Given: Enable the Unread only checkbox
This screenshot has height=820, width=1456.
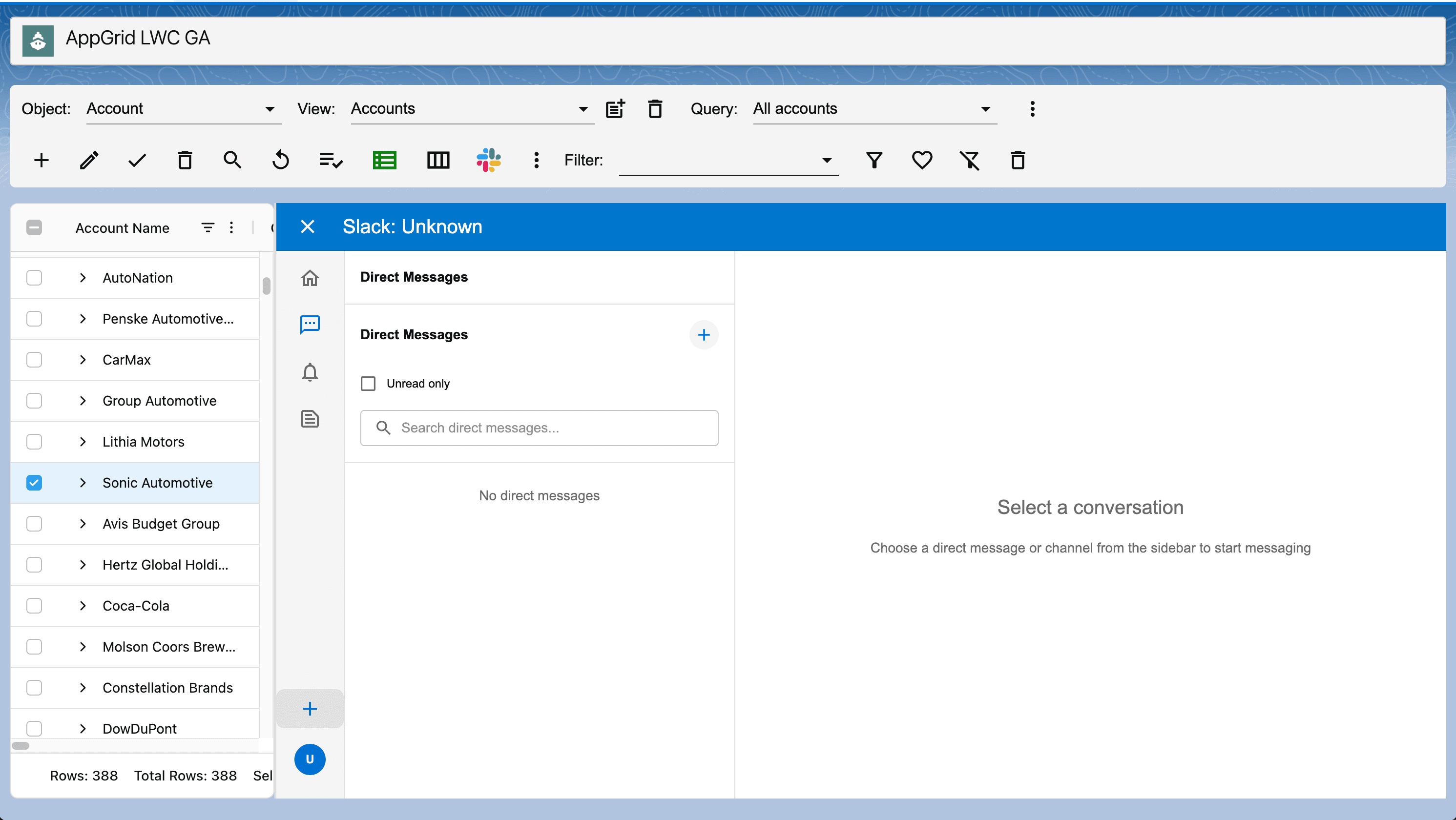Looking at the screenshot, I should [368, 384].
